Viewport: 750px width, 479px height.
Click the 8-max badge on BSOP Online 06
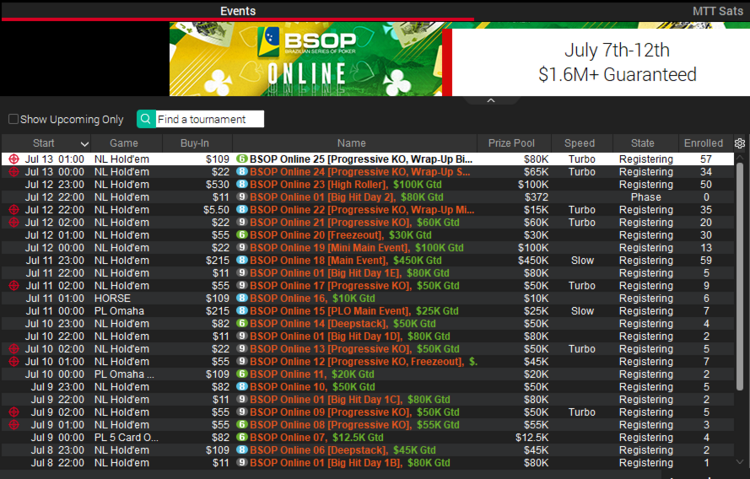click(x=242, y=450)
